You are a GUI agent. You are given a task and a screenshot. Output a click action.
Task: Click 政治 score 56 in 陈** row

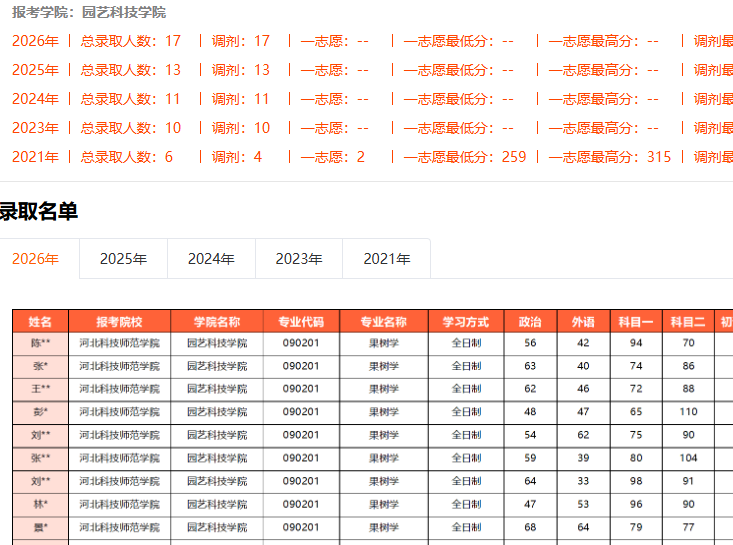click(x=530, y=343)
